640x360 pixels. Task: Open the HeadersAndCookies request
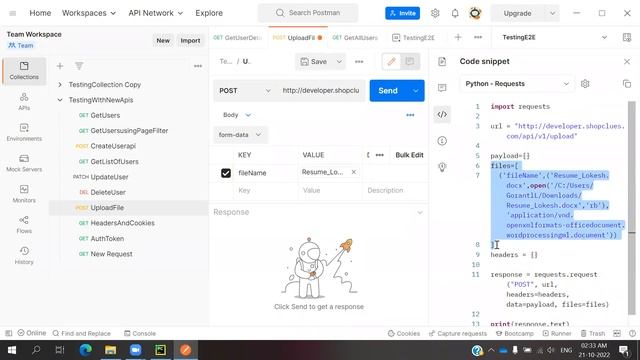pos(122,223)
